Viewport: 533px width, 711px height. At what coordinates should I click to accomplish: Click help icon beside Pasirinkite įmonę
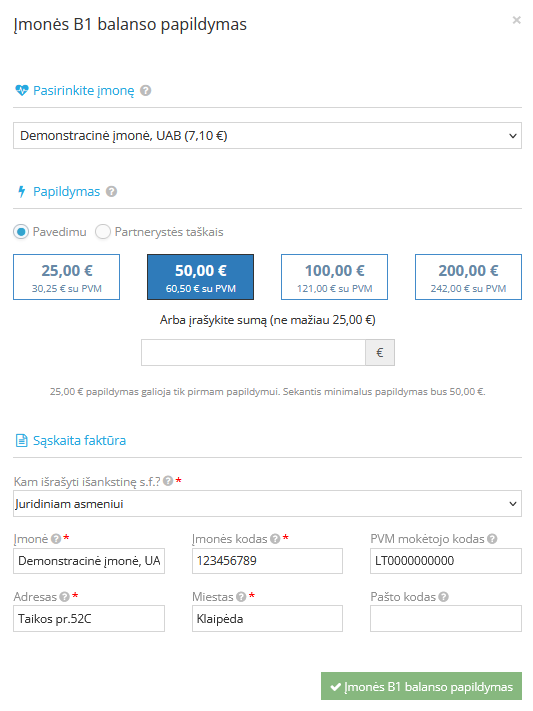click(145, 91)
